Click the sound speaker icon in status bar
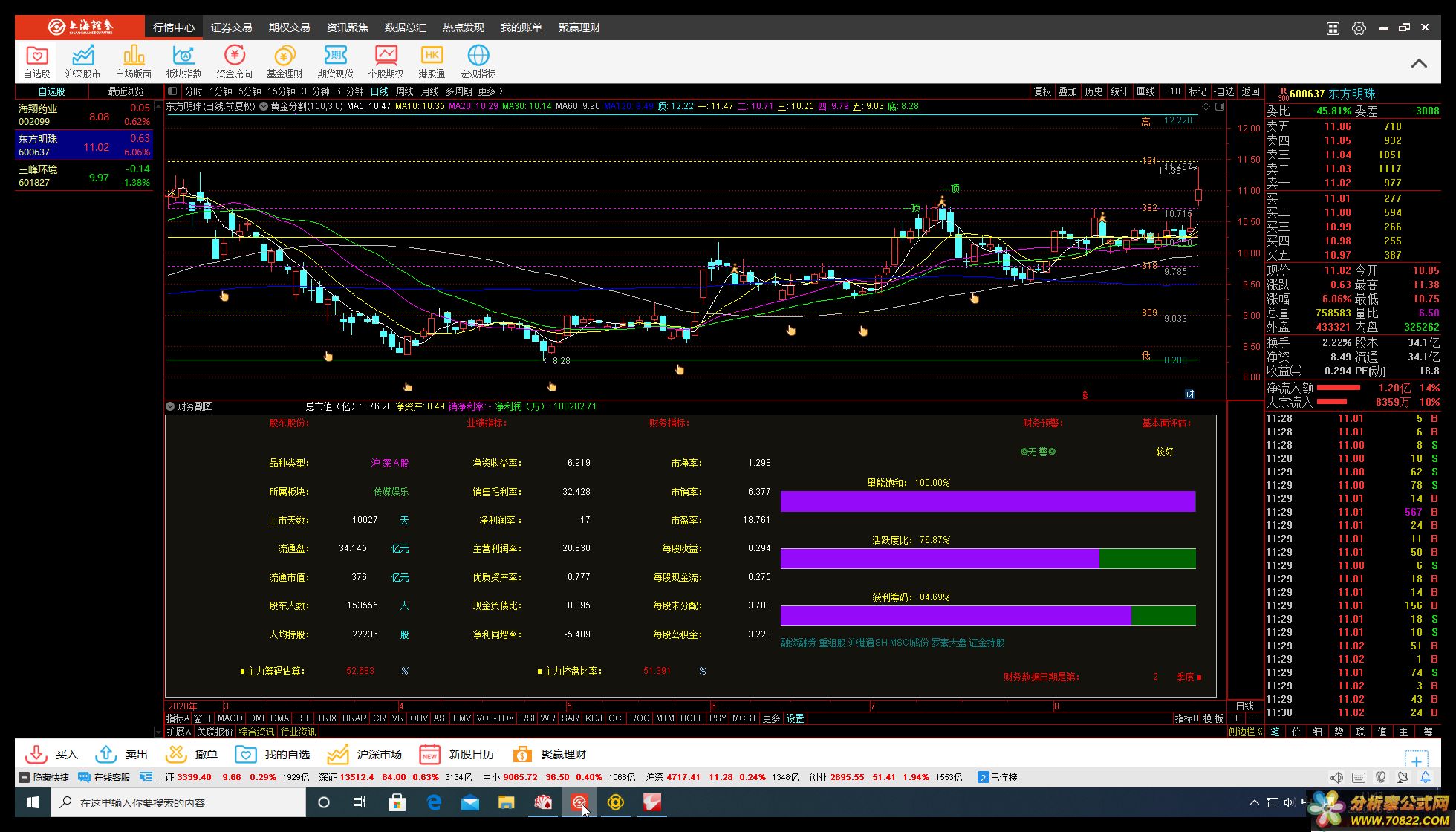Screen dimensions: 1456x832 1336,777
